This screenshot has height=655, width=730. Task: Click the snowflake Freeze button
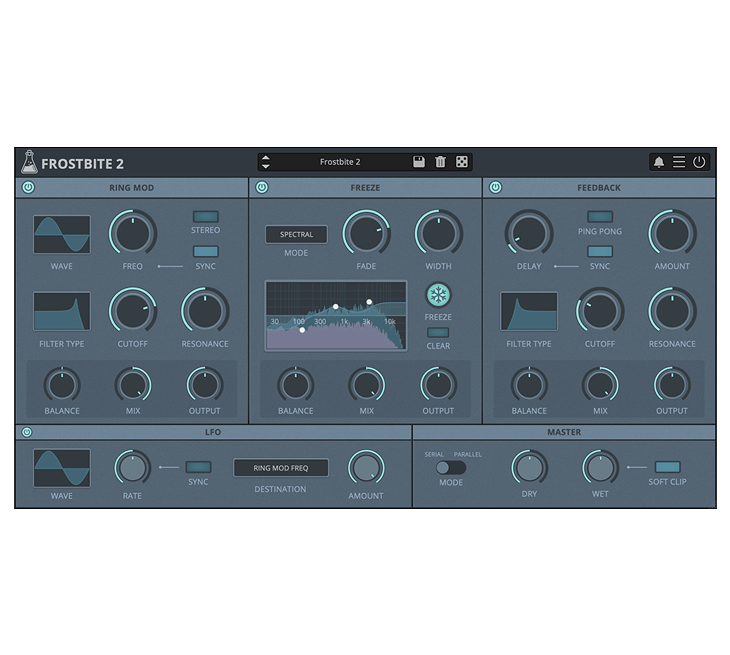pyautogui.click(x=438, y=295)
